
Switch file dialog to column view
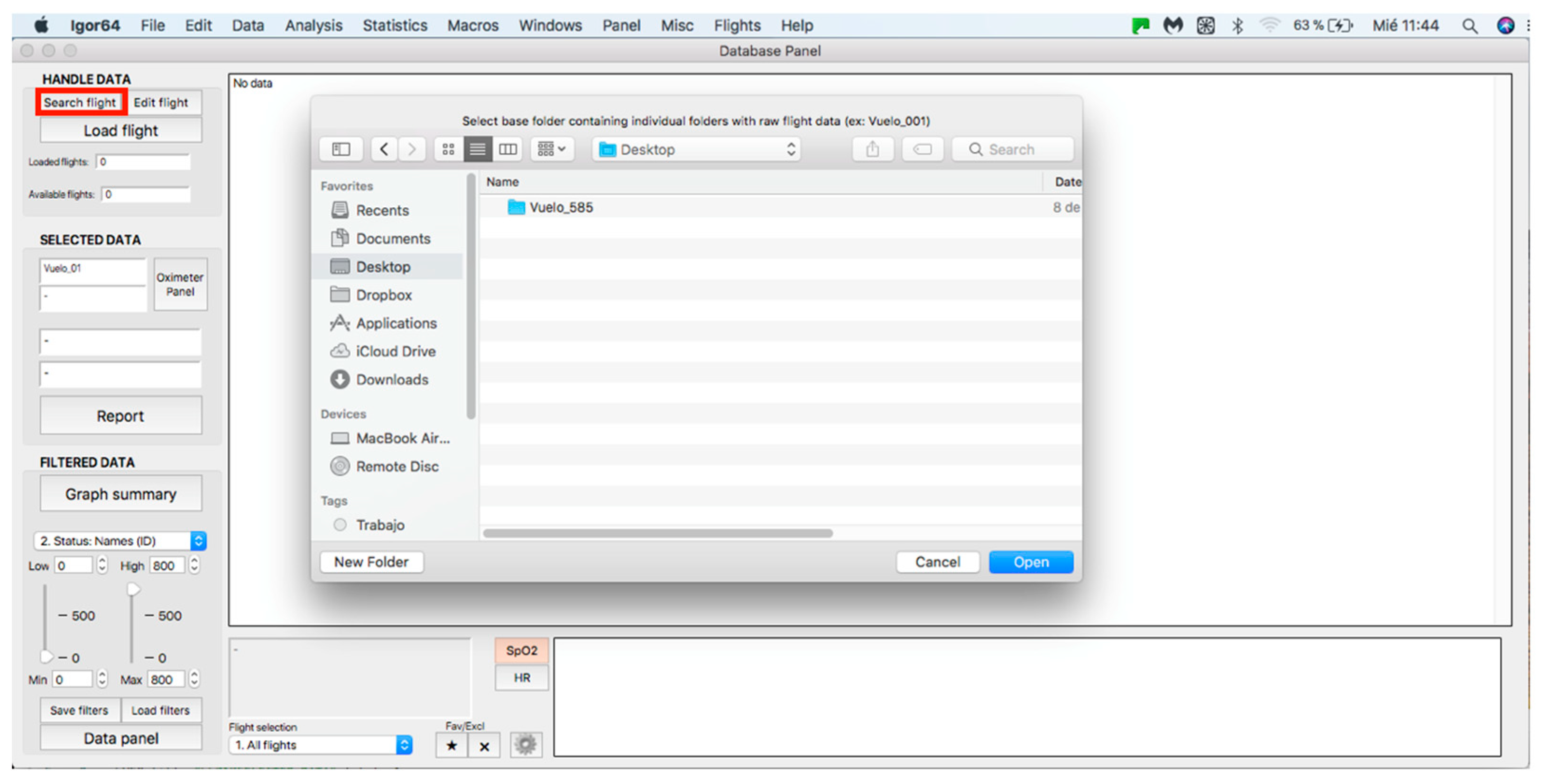(x=508, y=149)
